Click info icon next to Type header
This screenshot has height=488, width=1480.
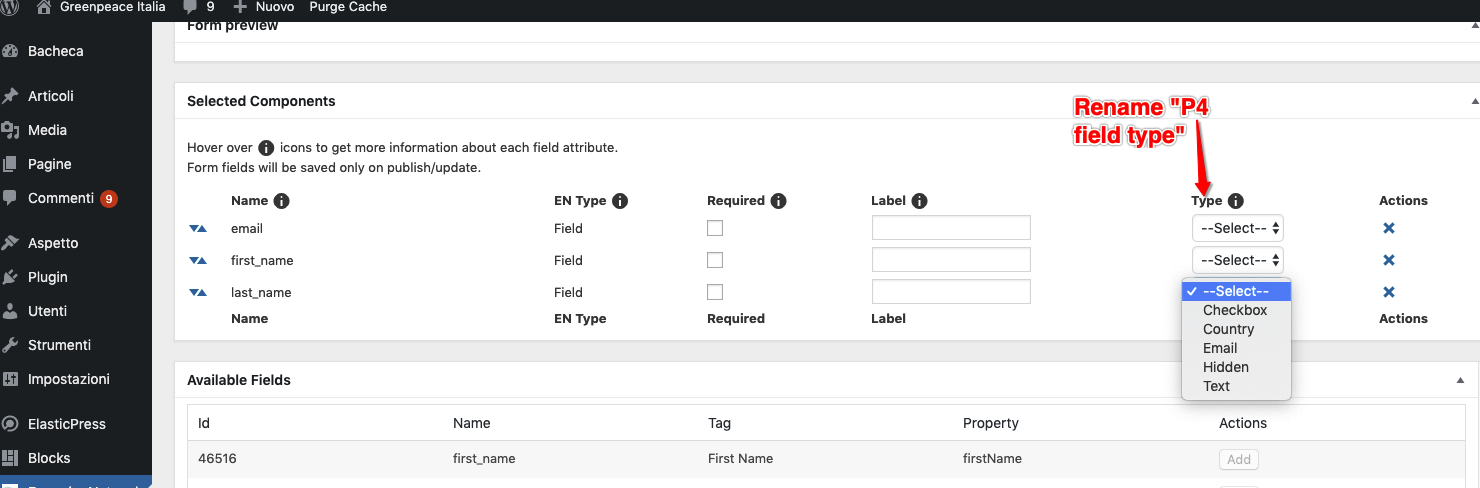pos(1236,201)
